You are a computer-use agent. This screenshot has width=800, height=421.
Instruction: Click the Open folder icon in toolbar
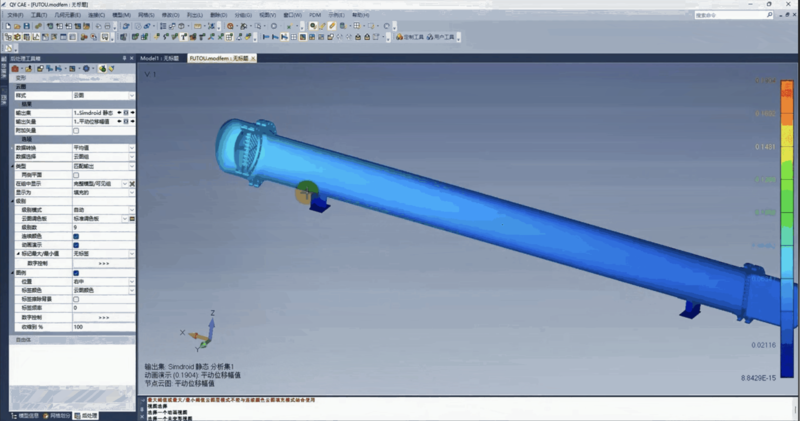[17, 26]
